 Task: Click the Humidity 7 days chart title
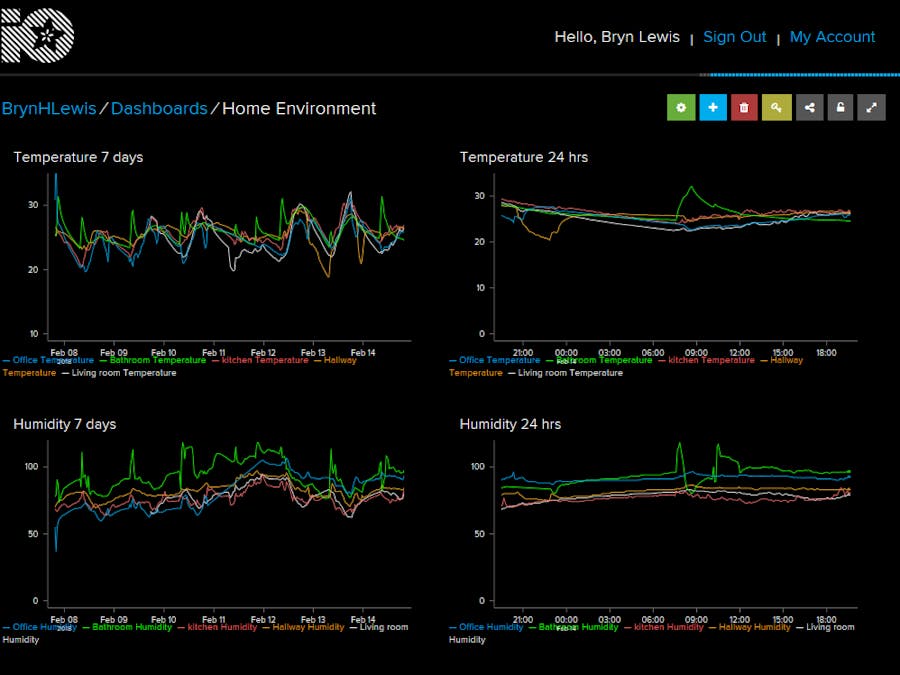[64, 424]
